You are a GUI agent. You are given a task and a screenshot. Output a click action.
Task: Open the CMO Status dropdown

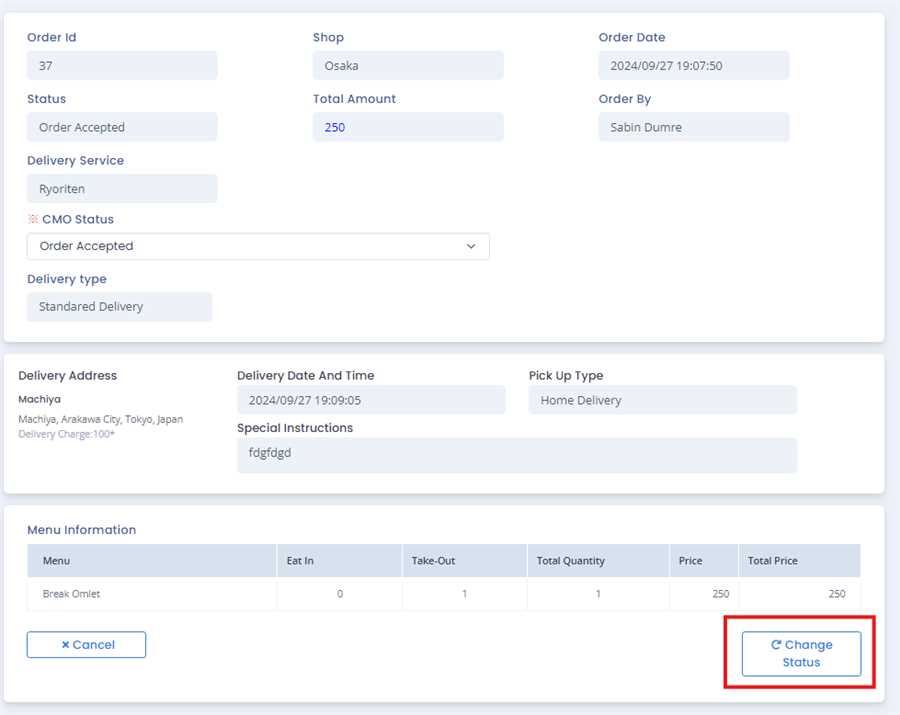258,246
